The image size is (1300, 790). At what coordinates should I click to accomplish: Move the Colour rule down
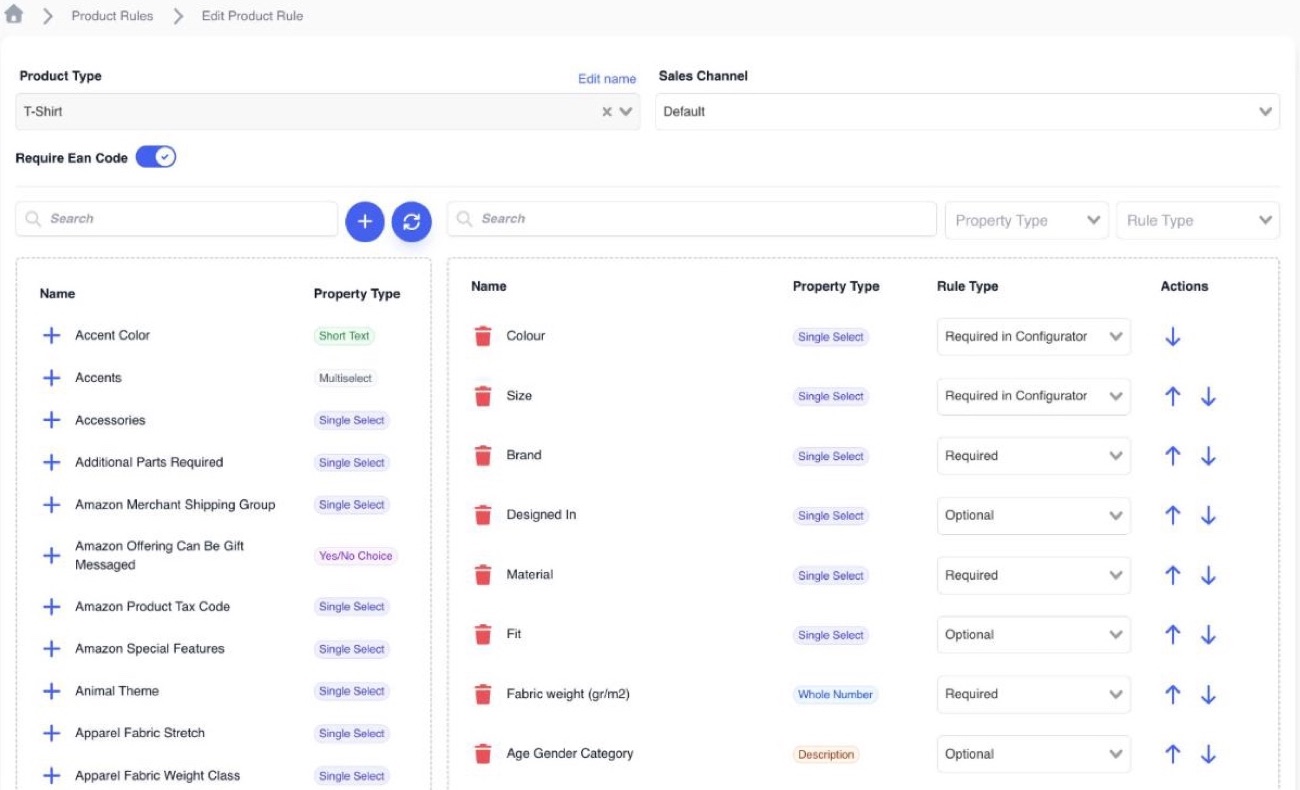[1173, 337]
